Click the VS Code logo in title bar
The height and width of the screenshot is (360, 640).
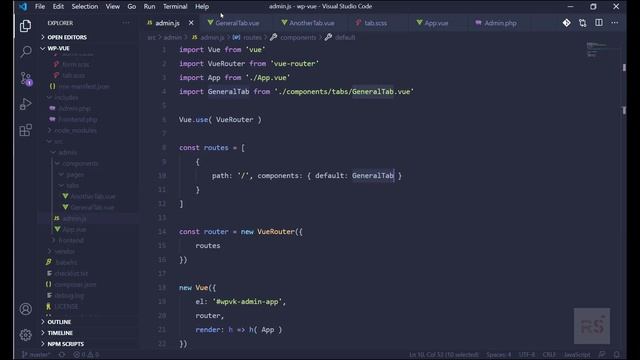tap(23, 6)
